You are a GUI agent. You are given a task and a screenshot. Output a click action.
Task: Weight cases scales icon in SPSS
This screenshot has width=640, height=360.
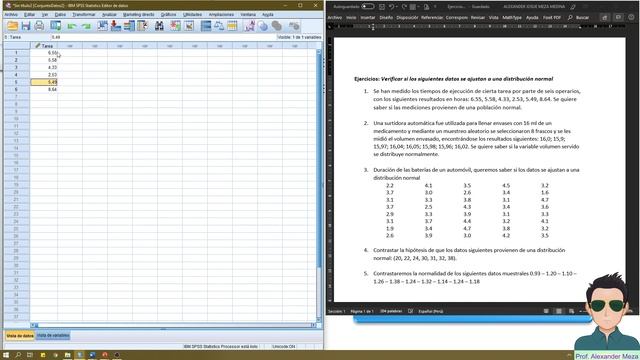click(x=219, y=26)
